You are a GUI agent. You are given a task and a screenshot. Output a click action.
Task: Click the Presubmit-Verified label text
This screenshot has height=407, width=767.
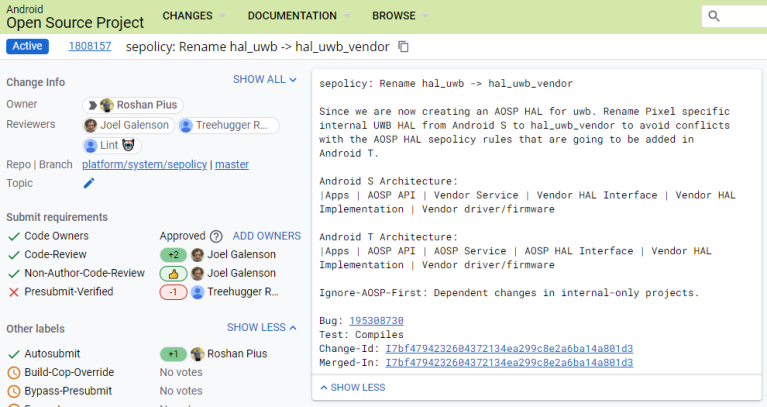point(69,292)
